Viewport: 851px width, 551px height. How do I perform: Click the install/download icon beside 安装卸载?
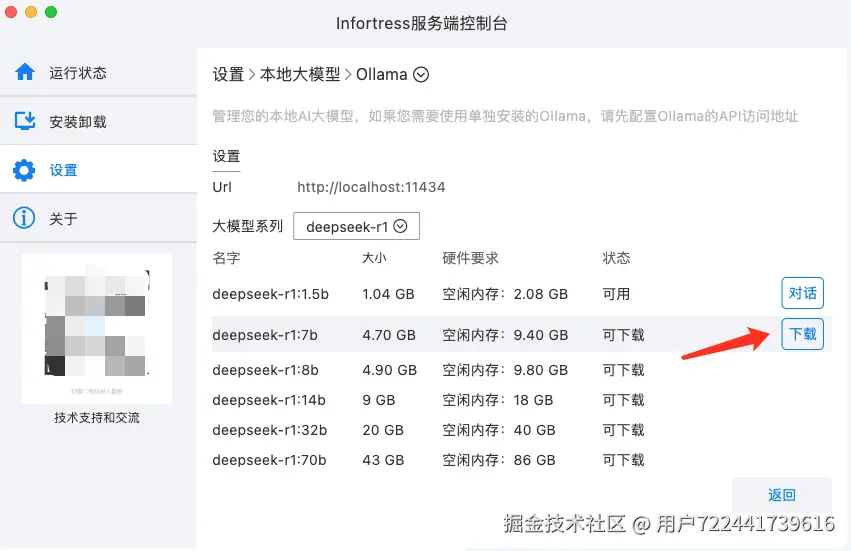24,121
